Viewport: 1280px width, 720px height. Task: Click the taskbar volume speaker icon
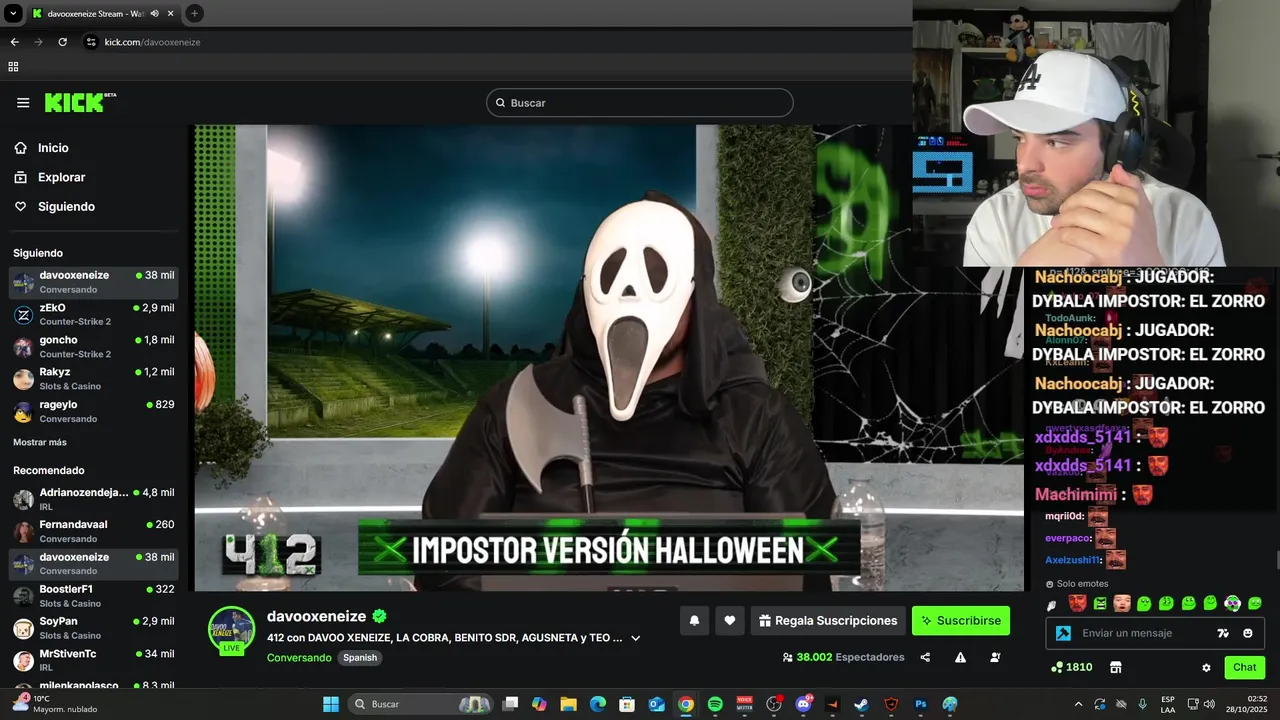tap(1210, 704)
